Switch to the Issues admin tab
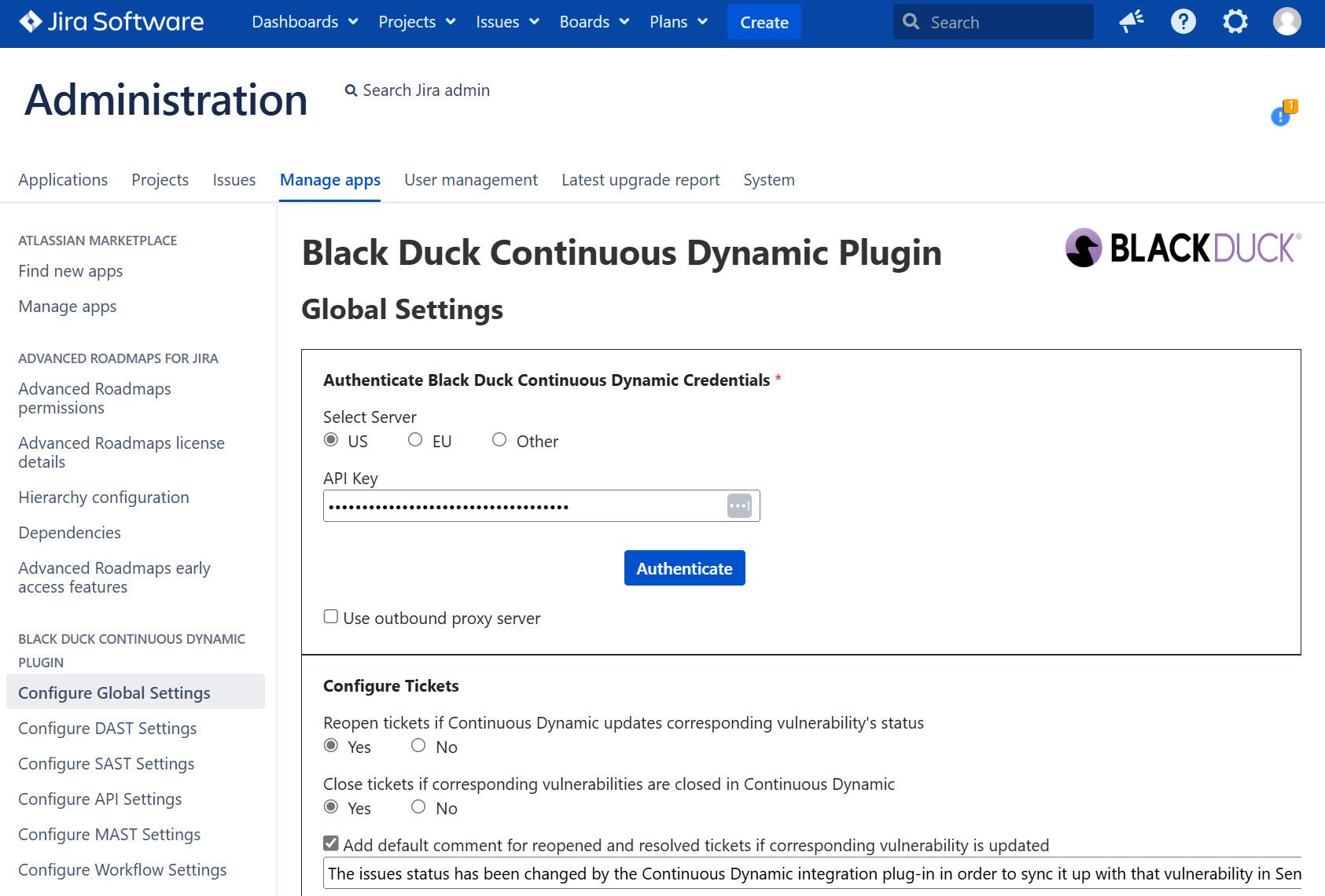Image resolution: width=1325 pixels, height=896 pixels. coord(234,180)
